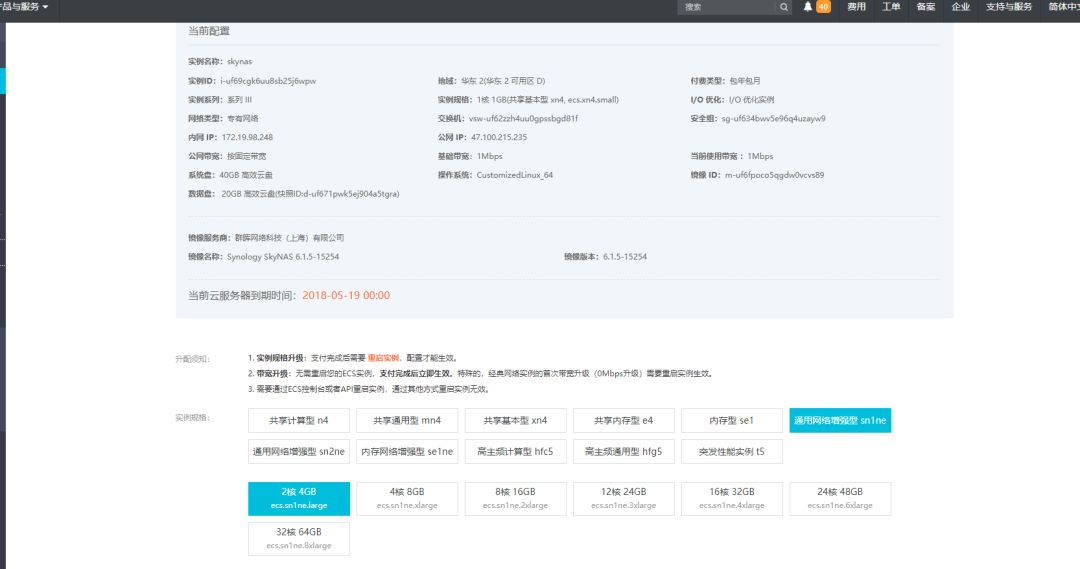The width and height of the screenshot is (1080, 569).
Task: Select instance family 共享计算型 n4
Action: (299, 420)
